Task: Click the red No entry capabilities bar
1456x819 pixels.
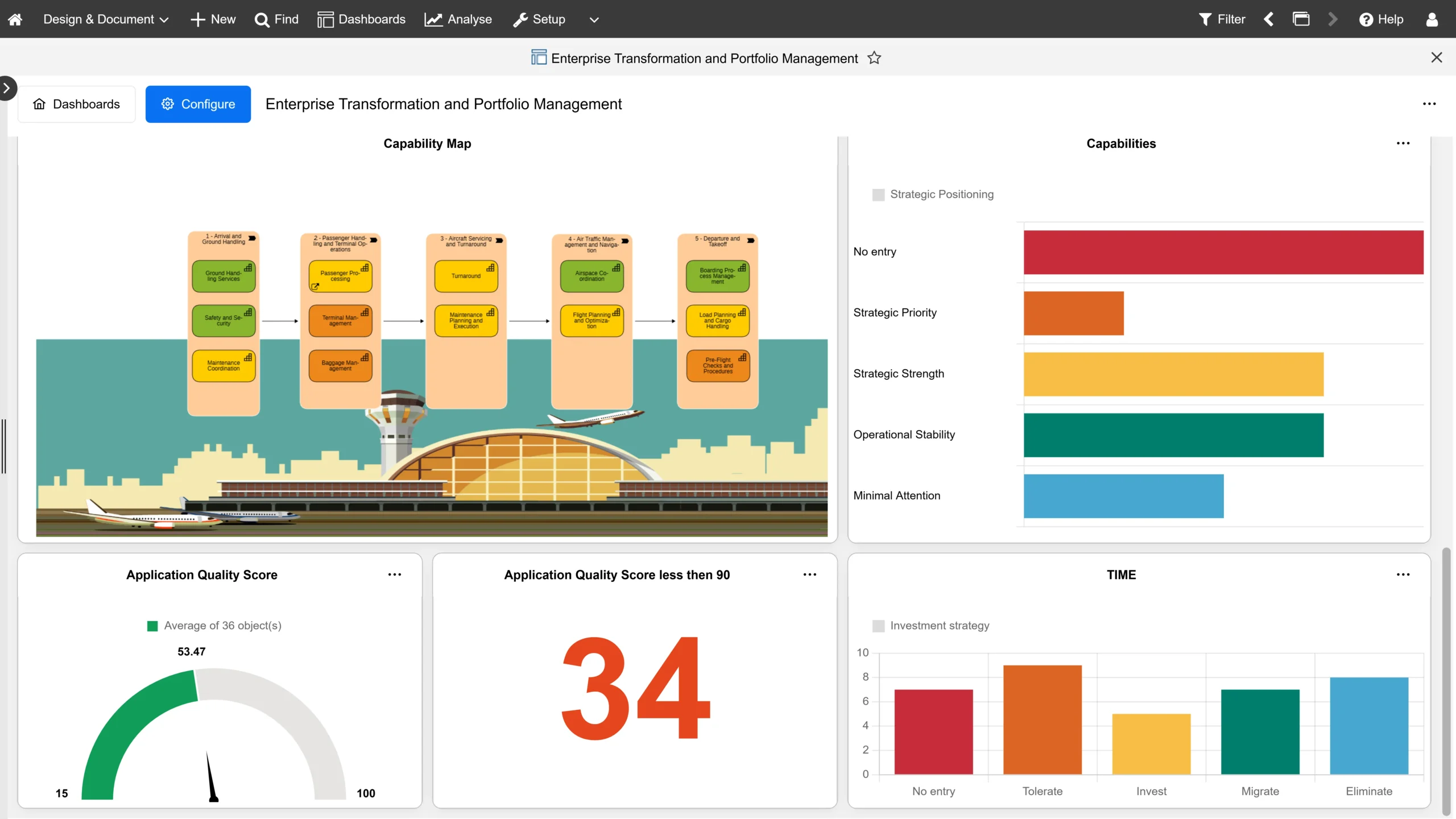Action: coord(1223,252)
